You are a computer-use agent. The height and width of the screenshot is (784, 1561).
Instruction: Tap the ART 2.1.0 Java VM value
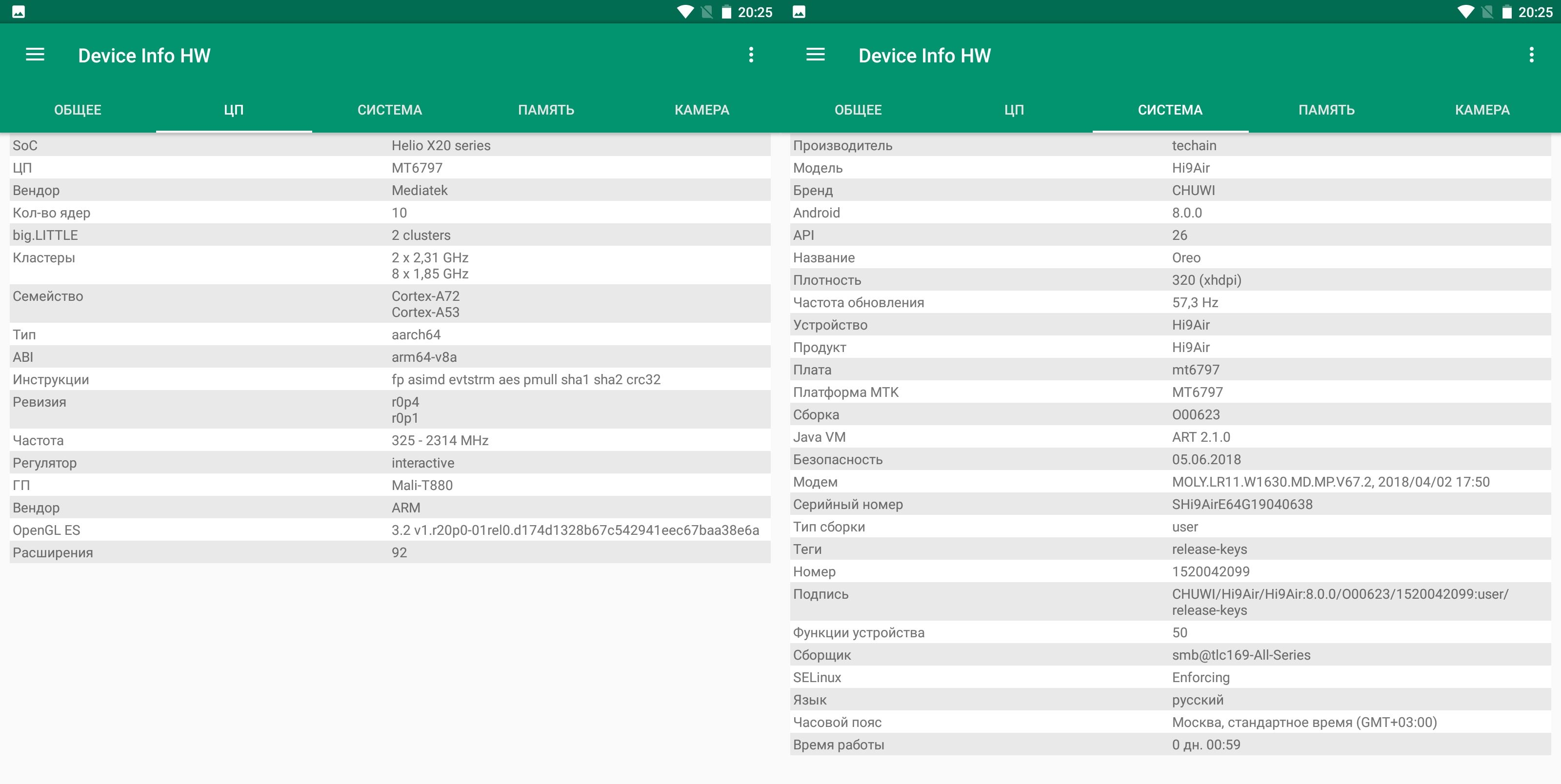click(x=1201, y=437)
